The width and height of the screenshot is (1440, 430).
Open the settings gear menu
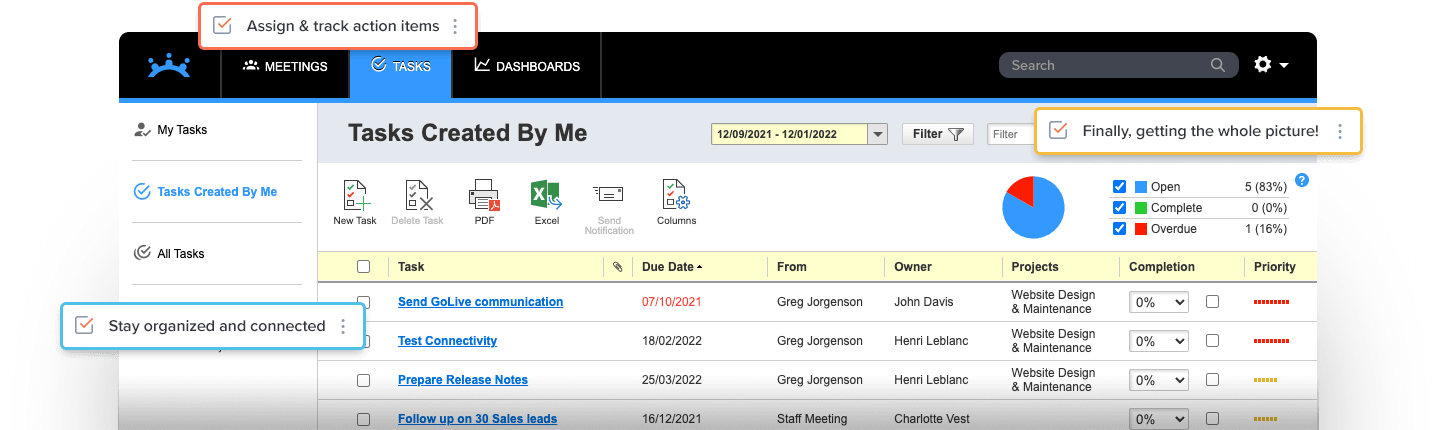pos(1263,64)
